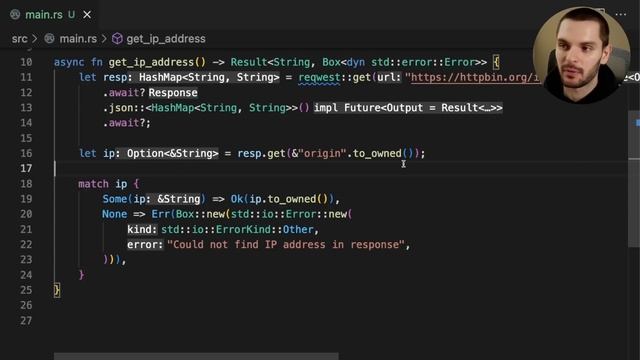Place cursor on empty line 17
Viewport: 640px width, 360px height.
tap(341, 169)
